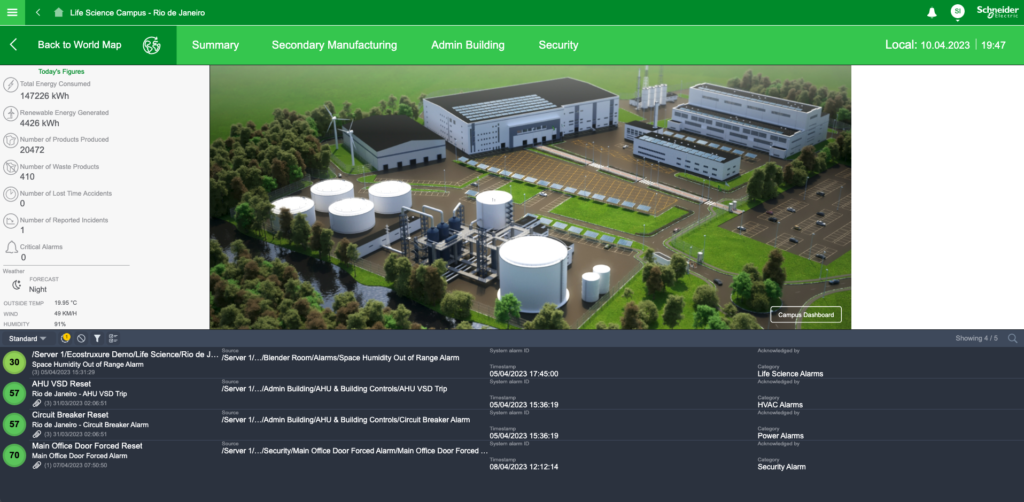Click the Blender Room humidity alarm source path
The width and height of the screenshot is (1024, 502).
tap(340, 358)
